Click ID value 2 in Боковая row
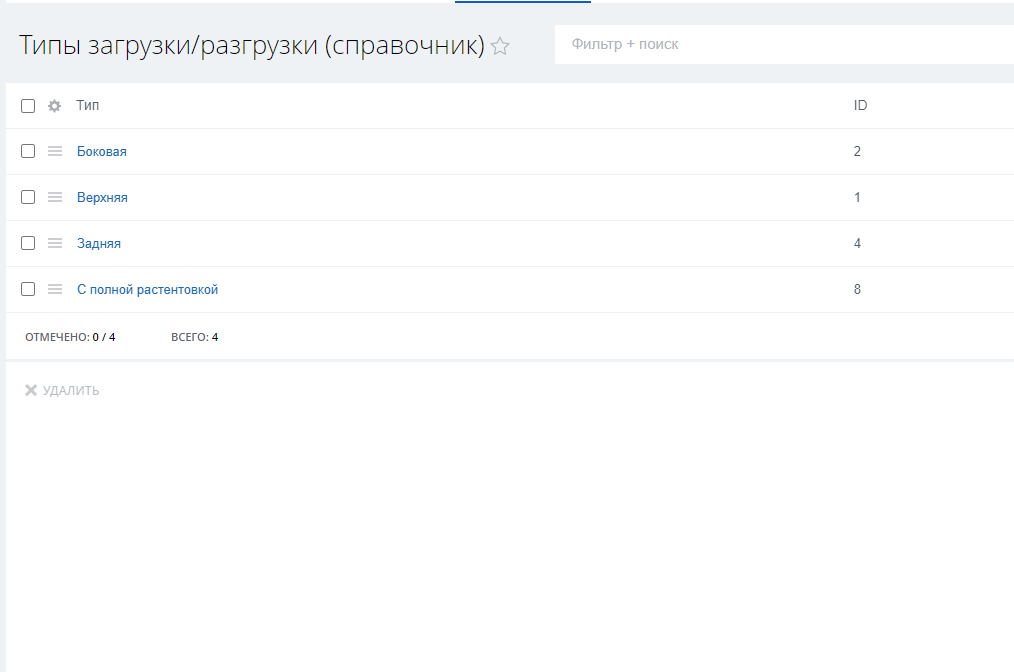This screenshot has height=672, width=1014. [x=858, y=151]
